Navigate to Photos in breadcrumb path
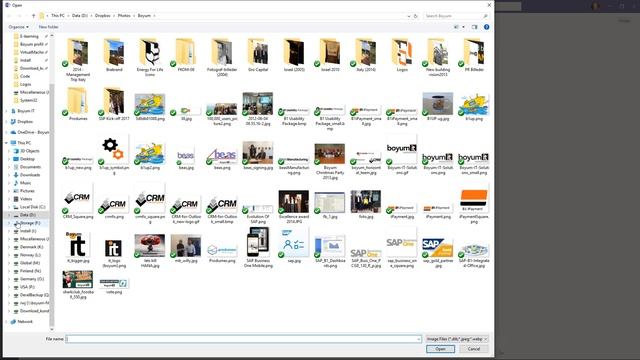 point(124,16)
